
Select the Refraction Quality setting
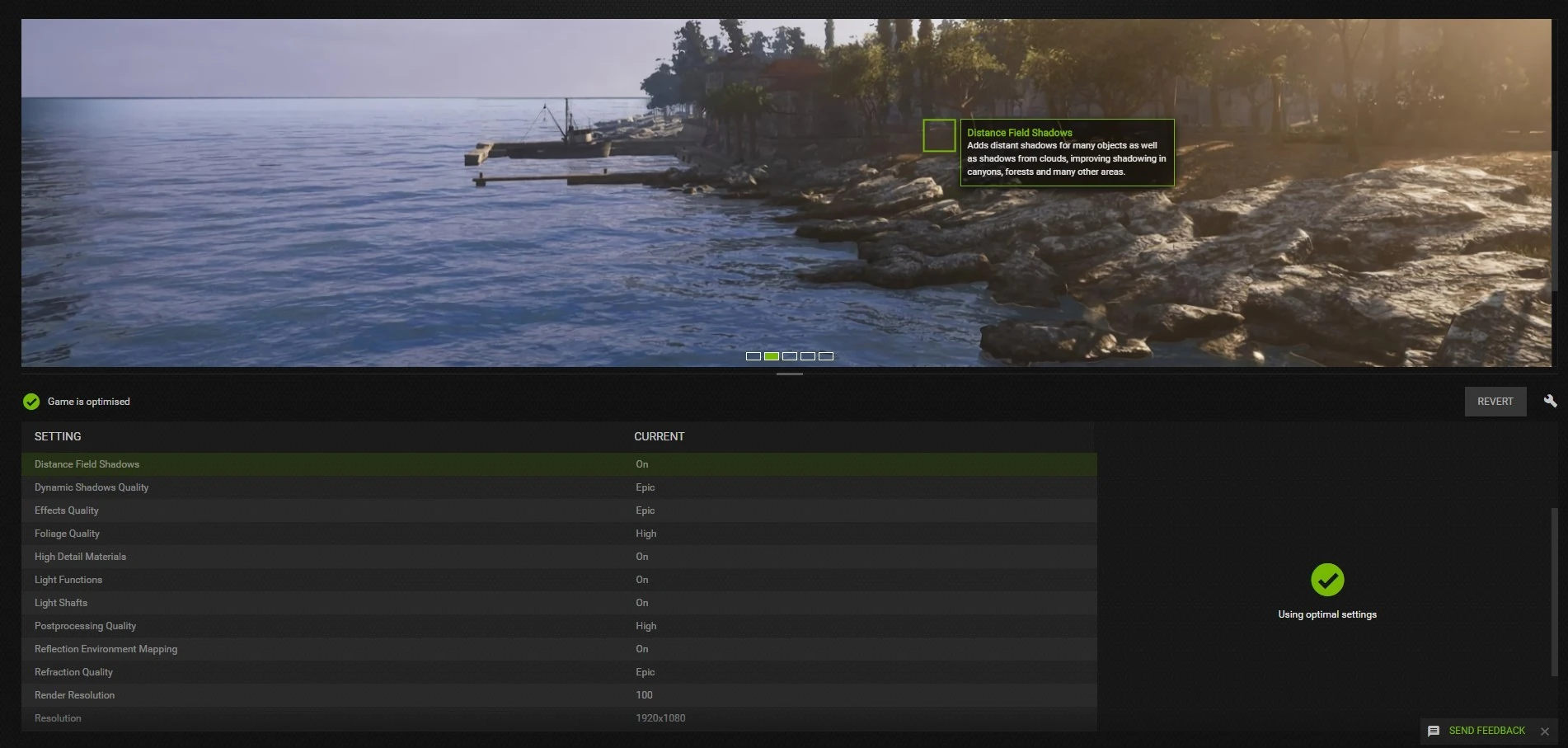pyautogui.click(x=559, y=672)
